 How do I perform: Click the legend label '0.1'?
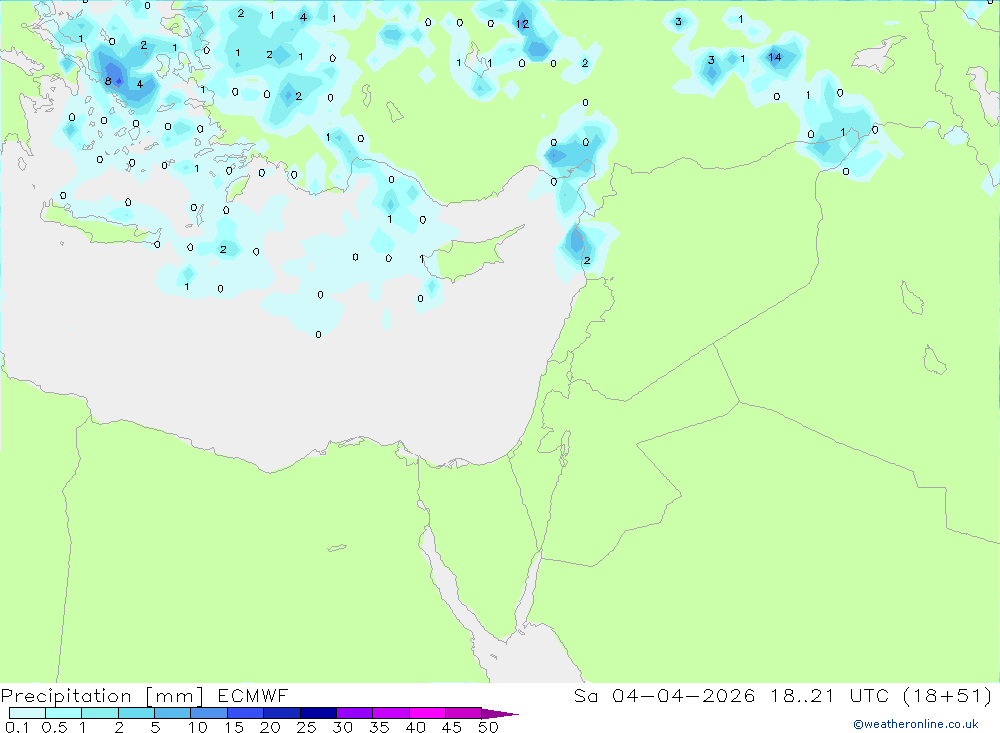pyautogui.click(x=16, y=727)
